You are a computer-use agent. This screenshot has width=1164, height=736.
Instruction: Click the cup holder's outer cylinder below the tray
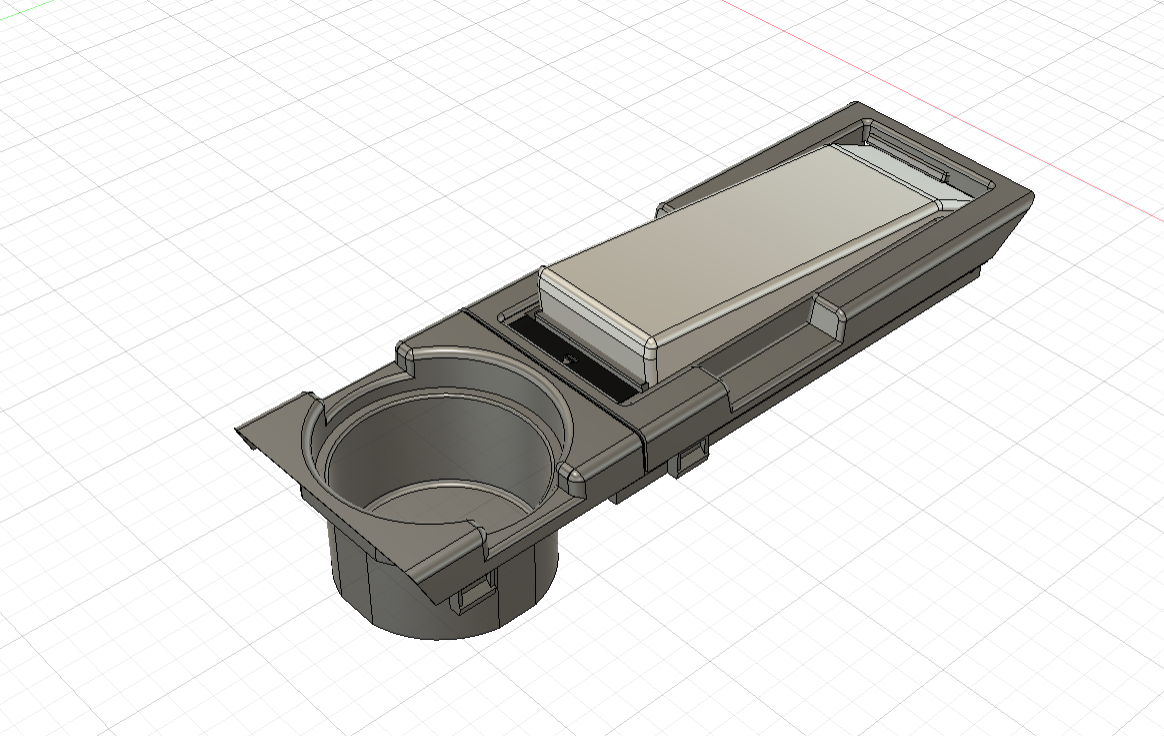400,600
